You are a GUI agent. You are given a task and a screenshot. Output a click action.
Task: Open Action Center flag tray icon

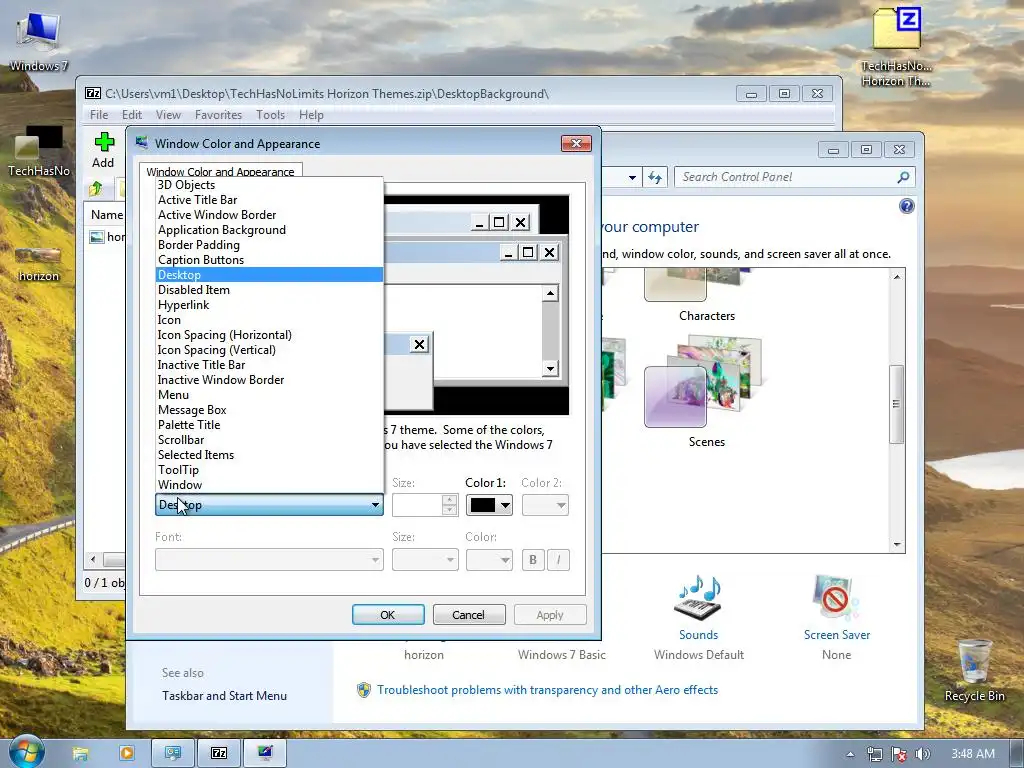click(899, 754)
